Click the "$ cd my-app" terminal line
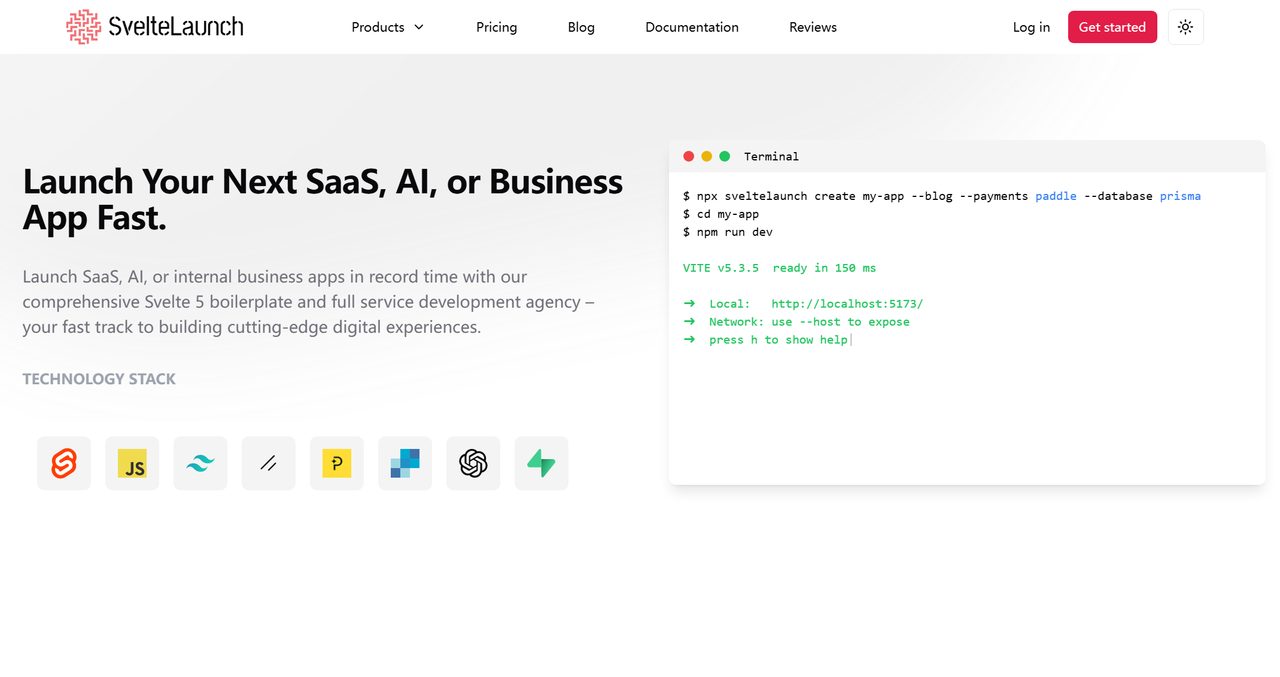 point(721,214)
